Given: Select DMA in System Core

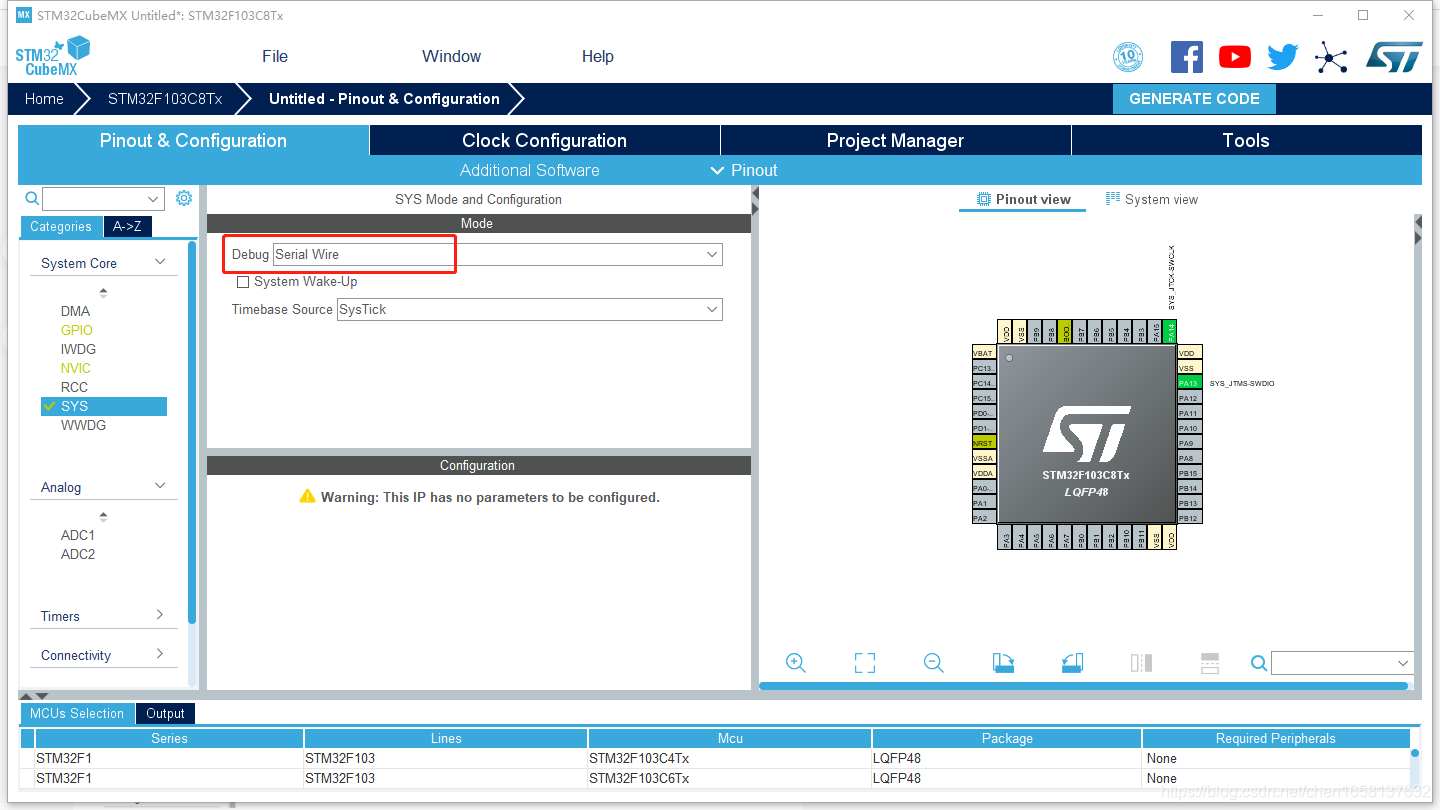Looking at the screenshot, I should pos(75,311).
